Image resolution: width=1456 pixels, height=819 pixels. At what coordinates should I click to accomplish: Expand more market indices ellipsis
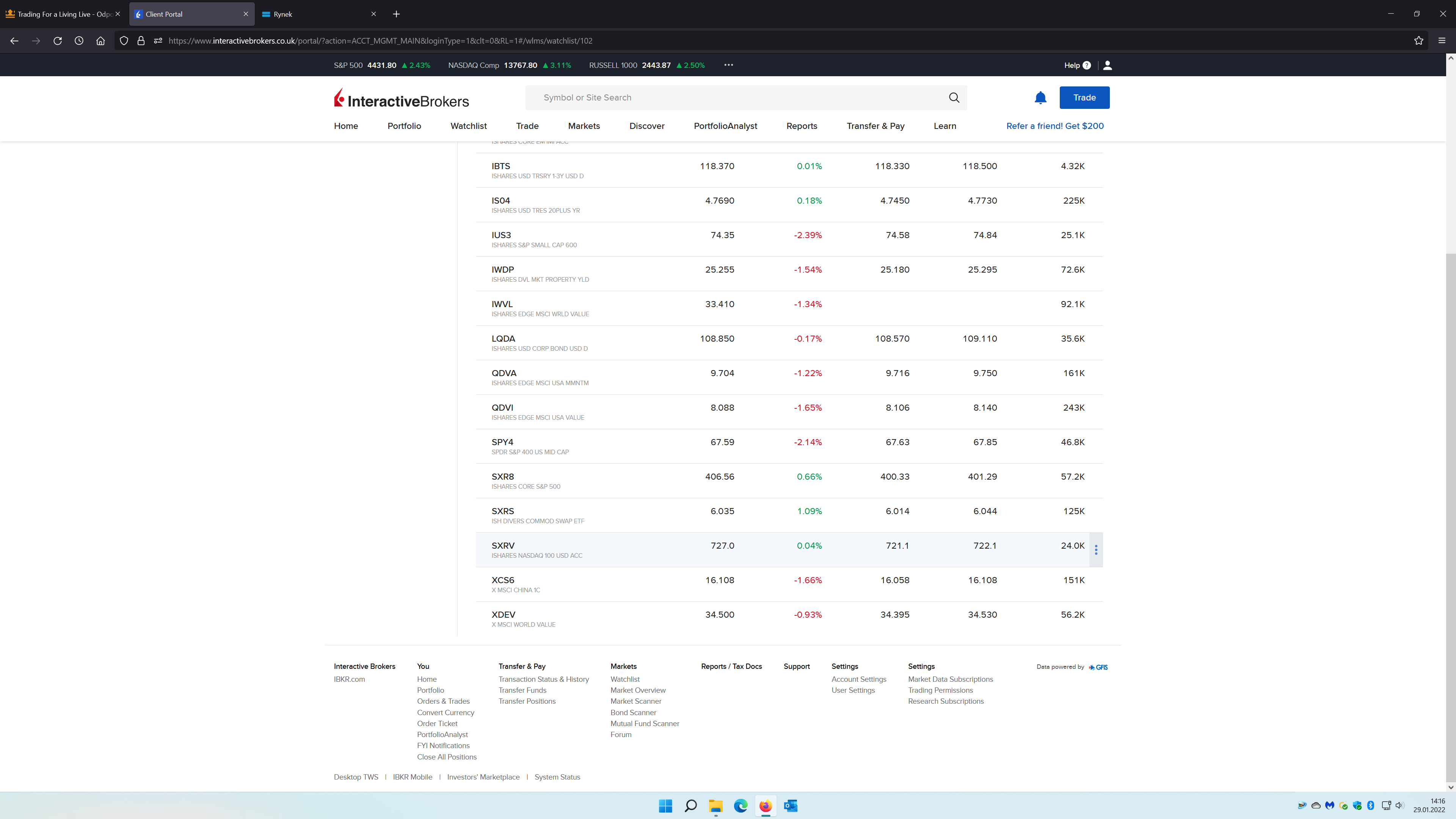click(x=728, y=65)
